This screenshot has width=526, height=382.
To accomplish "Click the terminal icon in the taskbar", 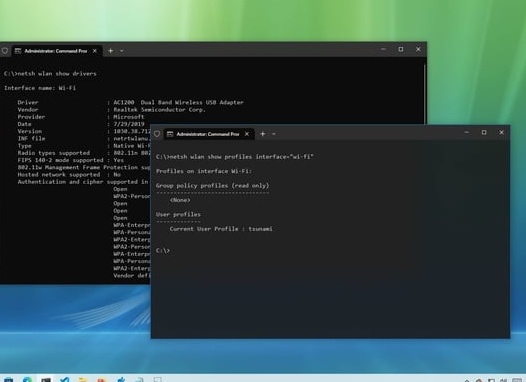I will pos(46,379).
